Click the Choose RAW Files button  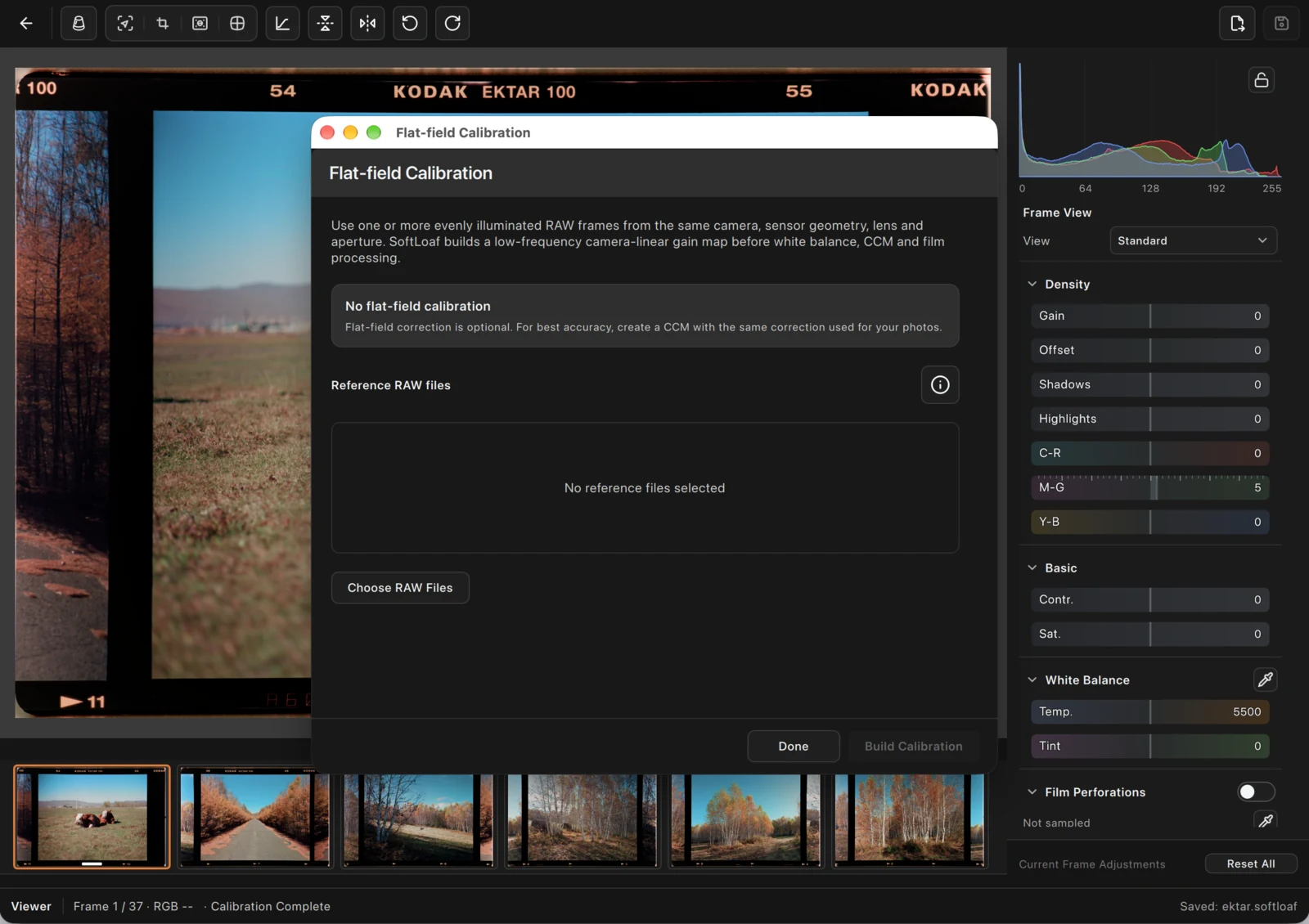[400, 588]
